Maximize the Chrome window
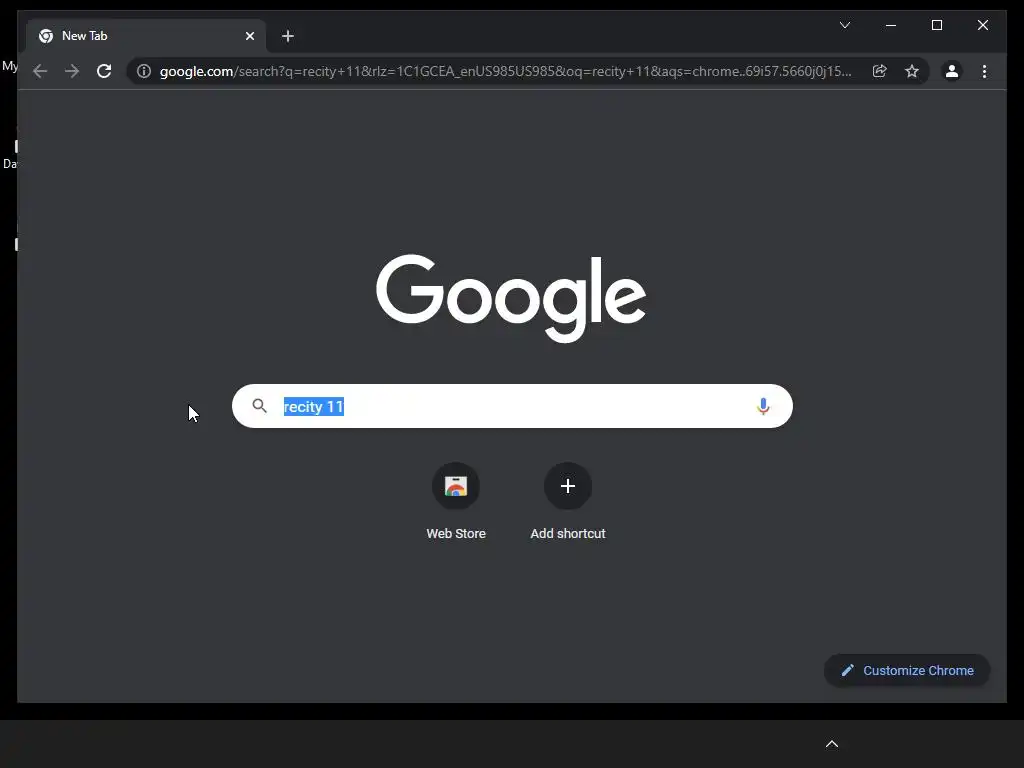This screenshot has height=768, width=1024. tap(936, 25)
